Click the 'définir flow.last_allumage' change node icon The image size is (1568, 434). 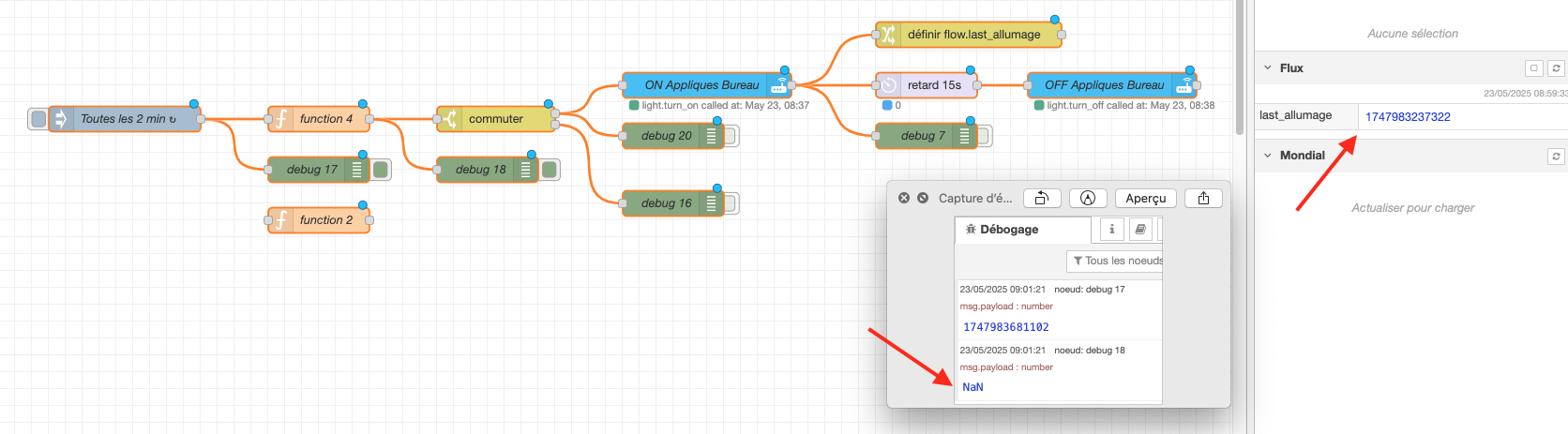pos(887,35)
